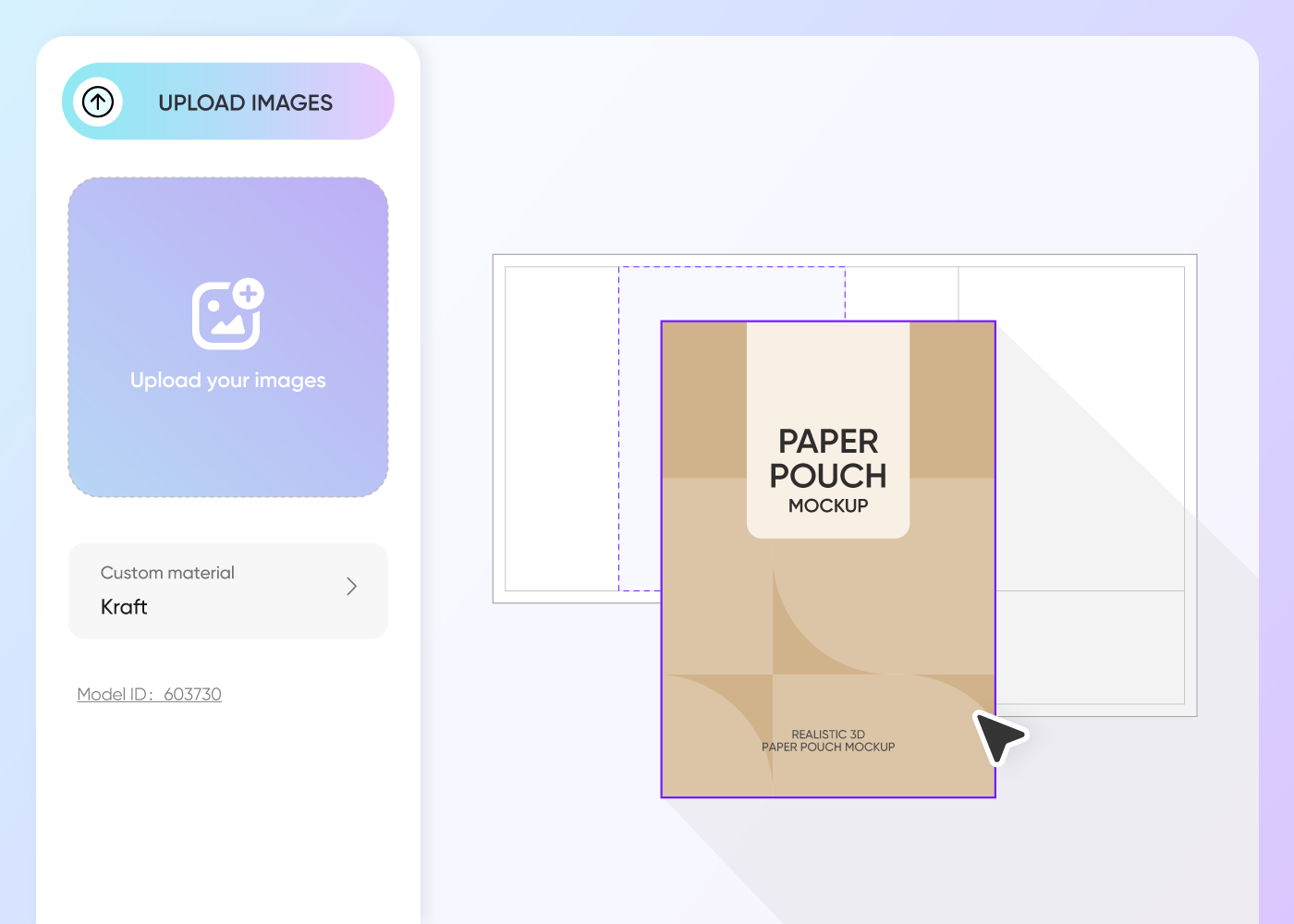The width and height of the screenshot is (1294, 924).
Task: Select the image-plus icon in the upload area
Action: coord(227,314)
